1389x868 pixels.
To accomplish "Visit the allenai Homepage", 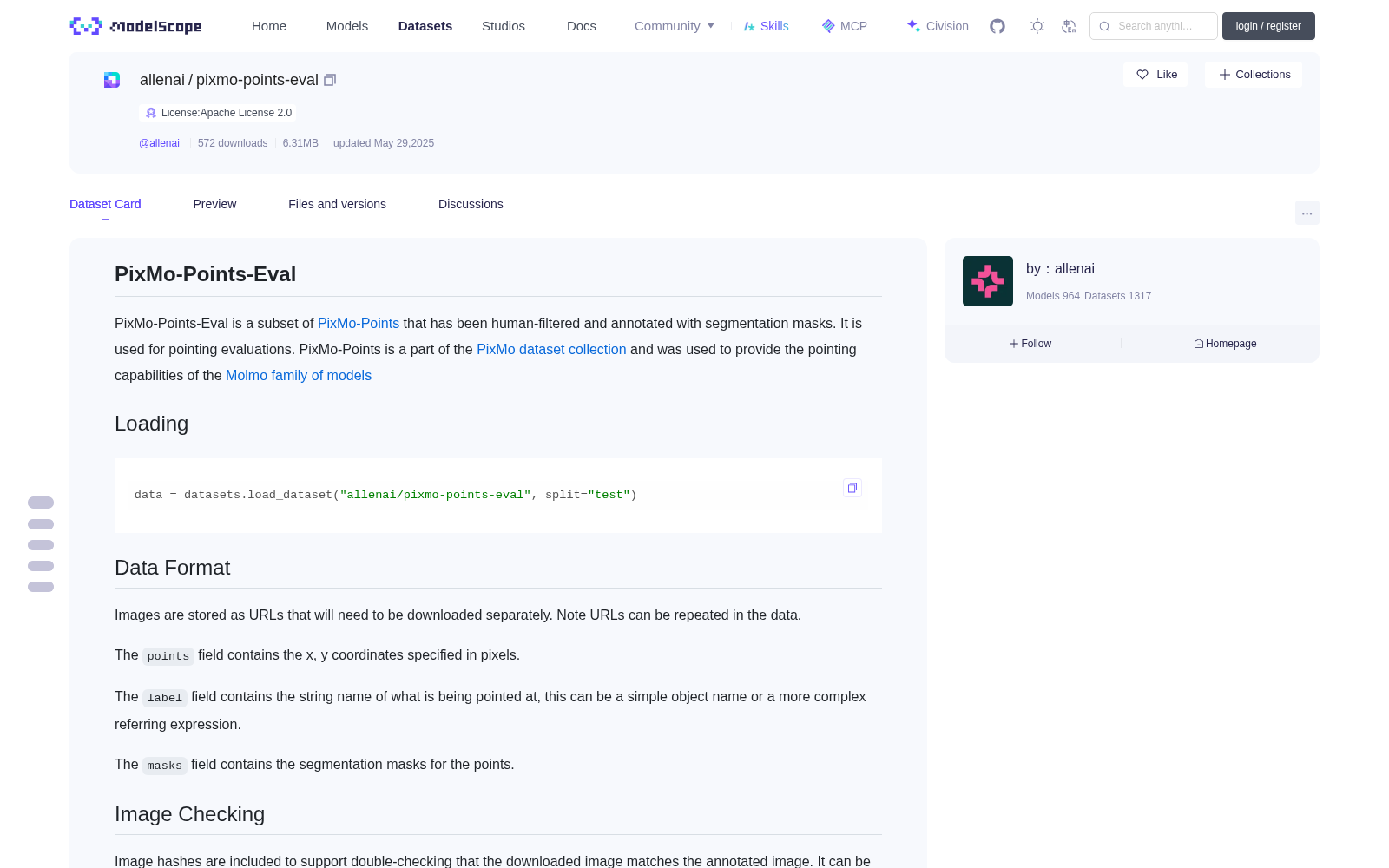I will click(1225, 344).
